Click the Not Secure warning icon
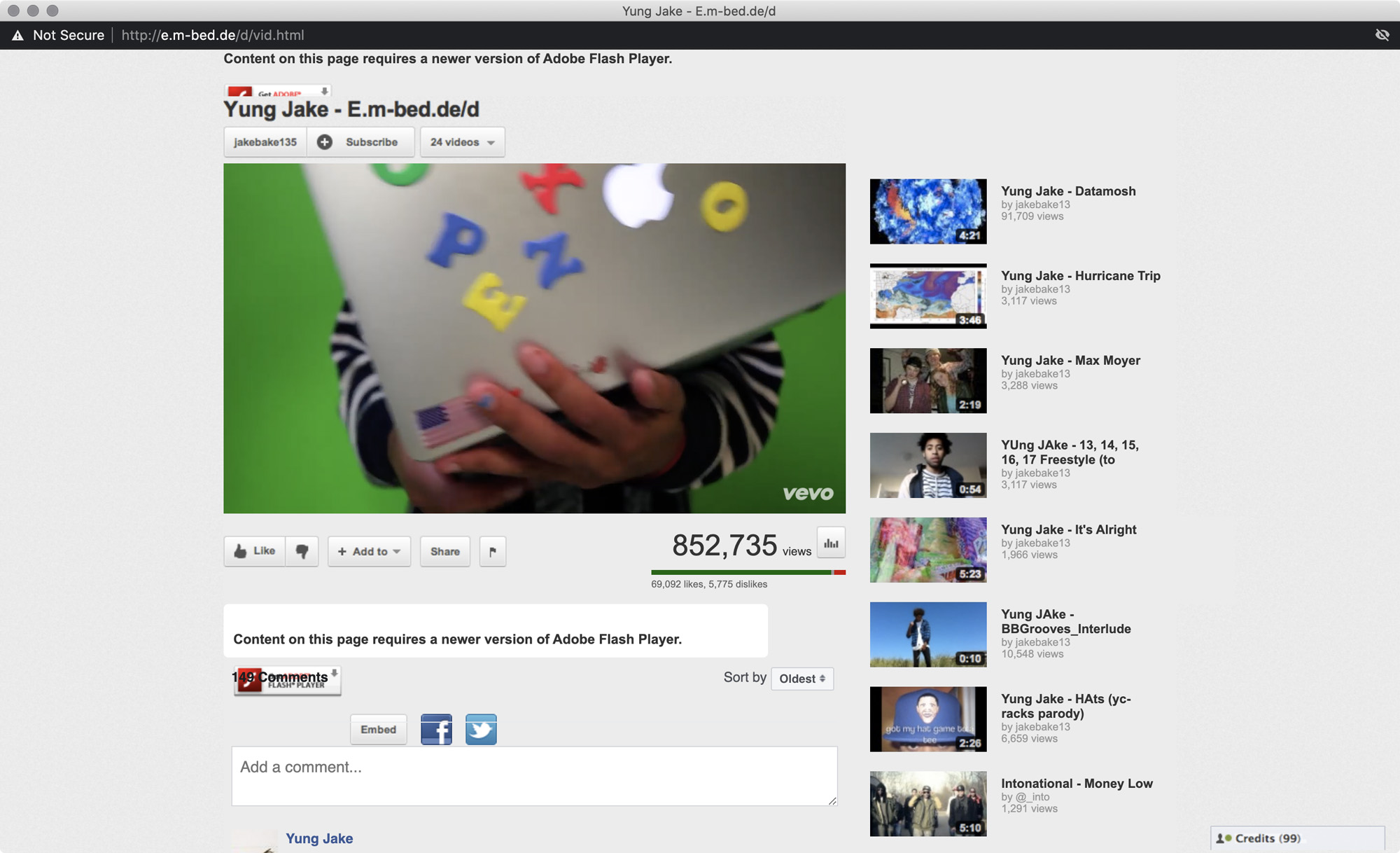1400x853 pixels. pos(18,35)
